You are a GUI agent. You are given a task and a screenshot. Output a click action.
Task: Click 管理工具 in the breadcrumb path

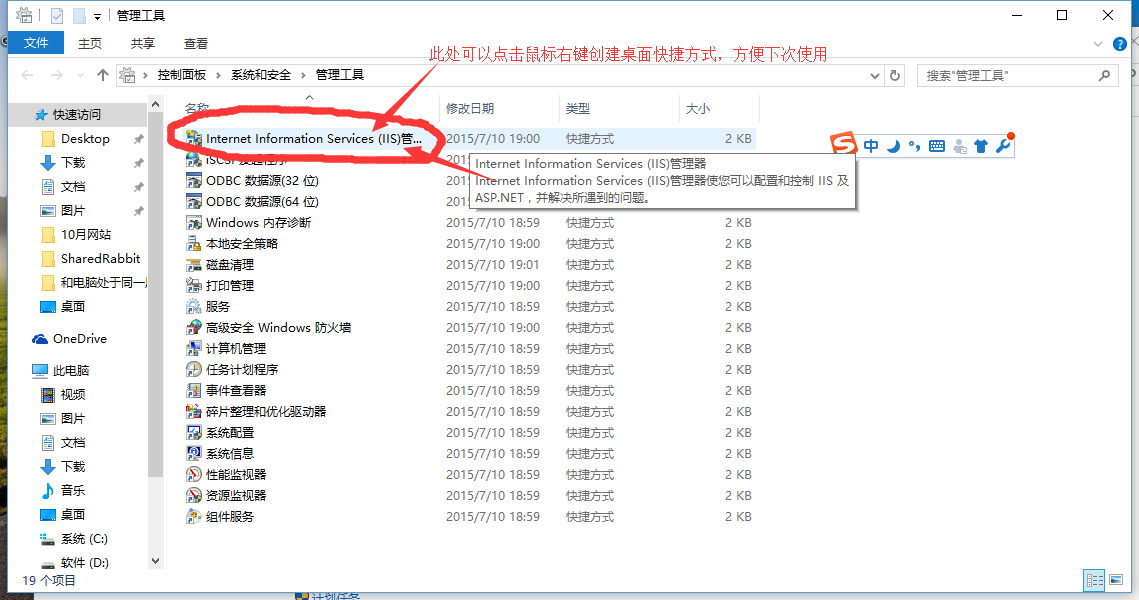click(340, 75)
